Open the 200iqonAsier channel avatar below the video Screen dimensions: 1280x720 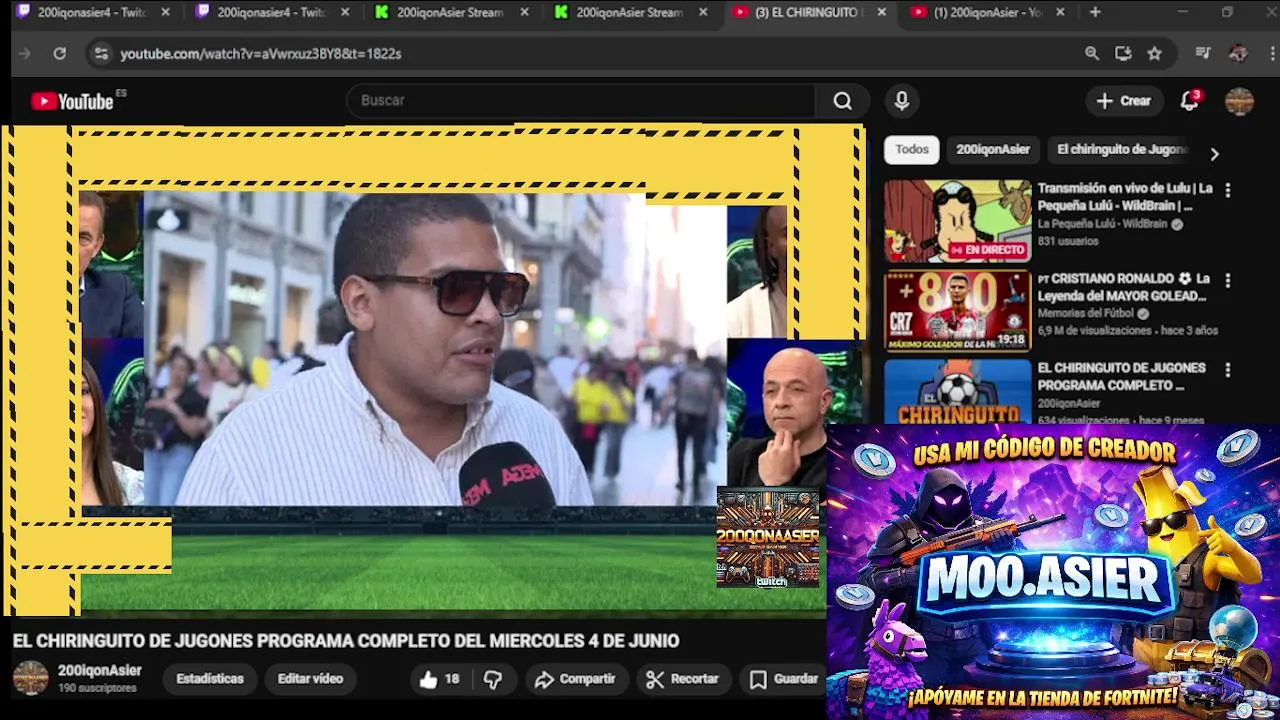click(30, 678)
